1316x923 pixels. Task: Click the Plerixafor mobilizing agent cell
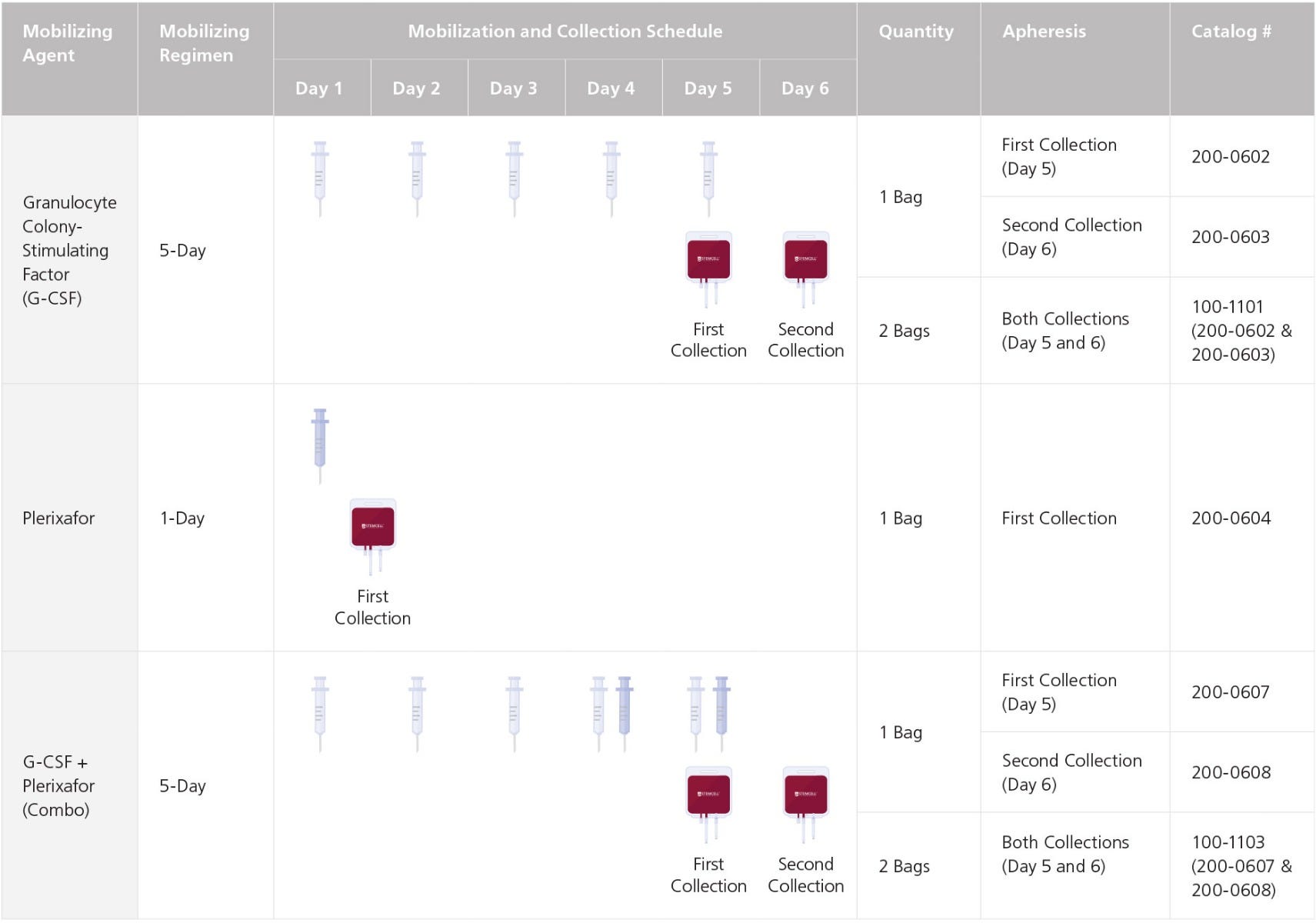58,518
